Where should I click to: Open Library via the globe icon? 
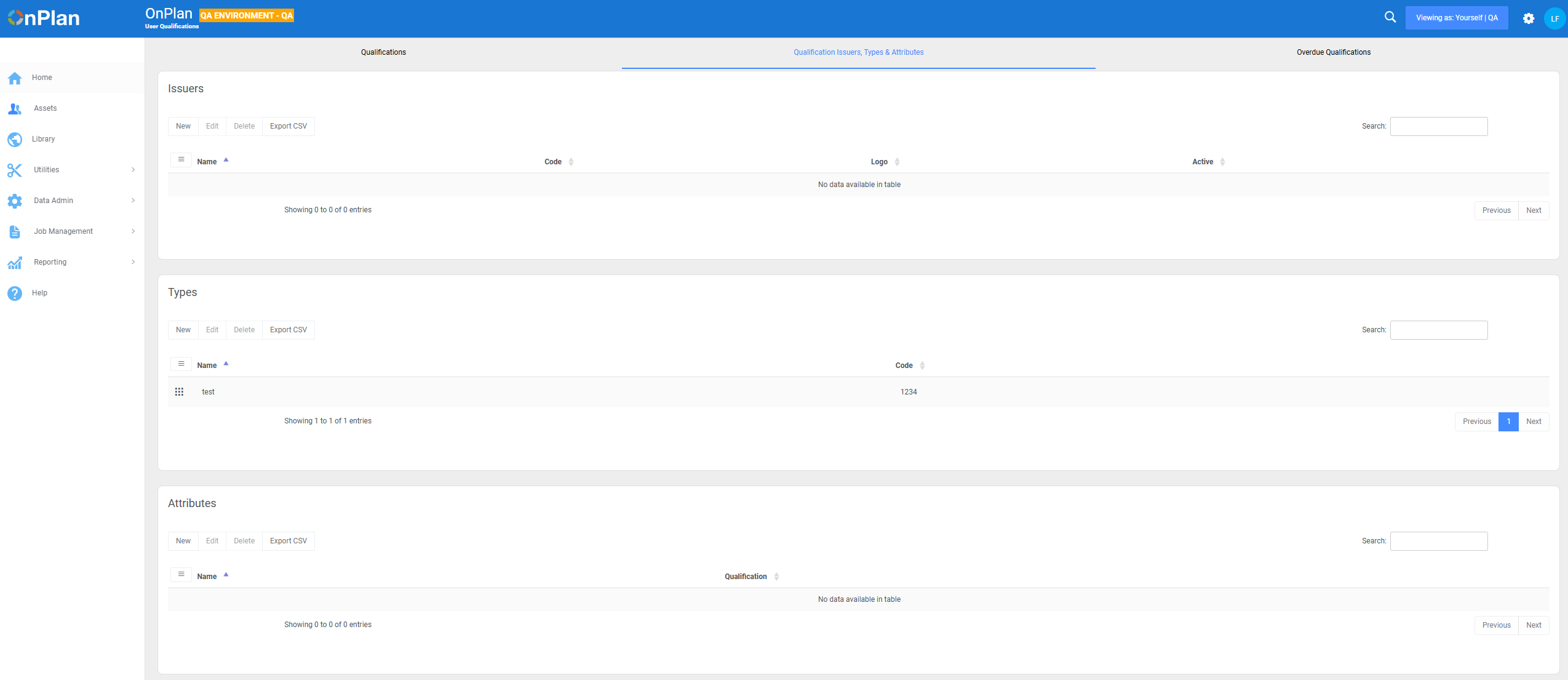click(15, 140)
